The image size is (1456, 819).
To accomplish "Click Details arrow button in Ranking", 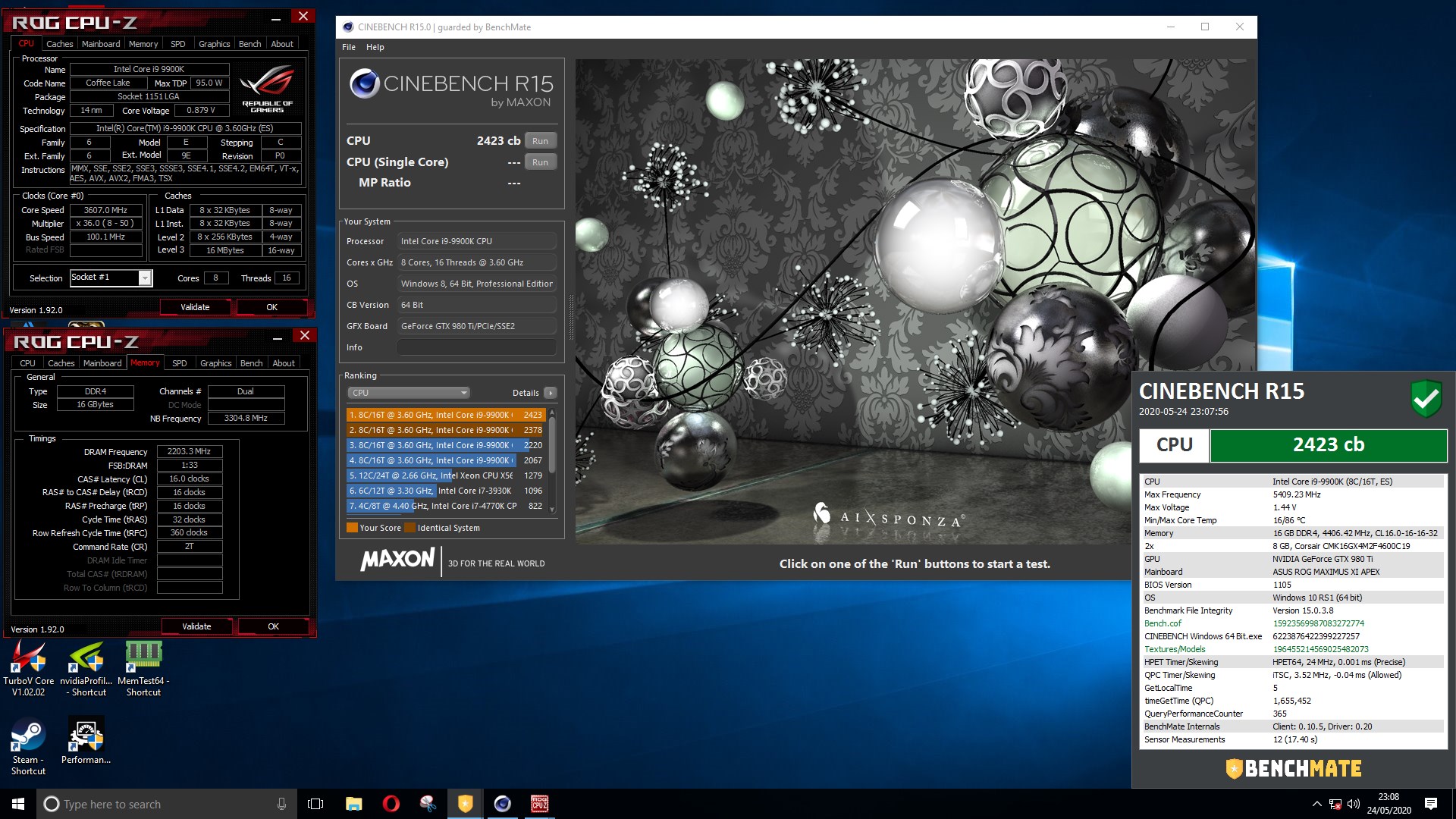I will coord(551,393).
